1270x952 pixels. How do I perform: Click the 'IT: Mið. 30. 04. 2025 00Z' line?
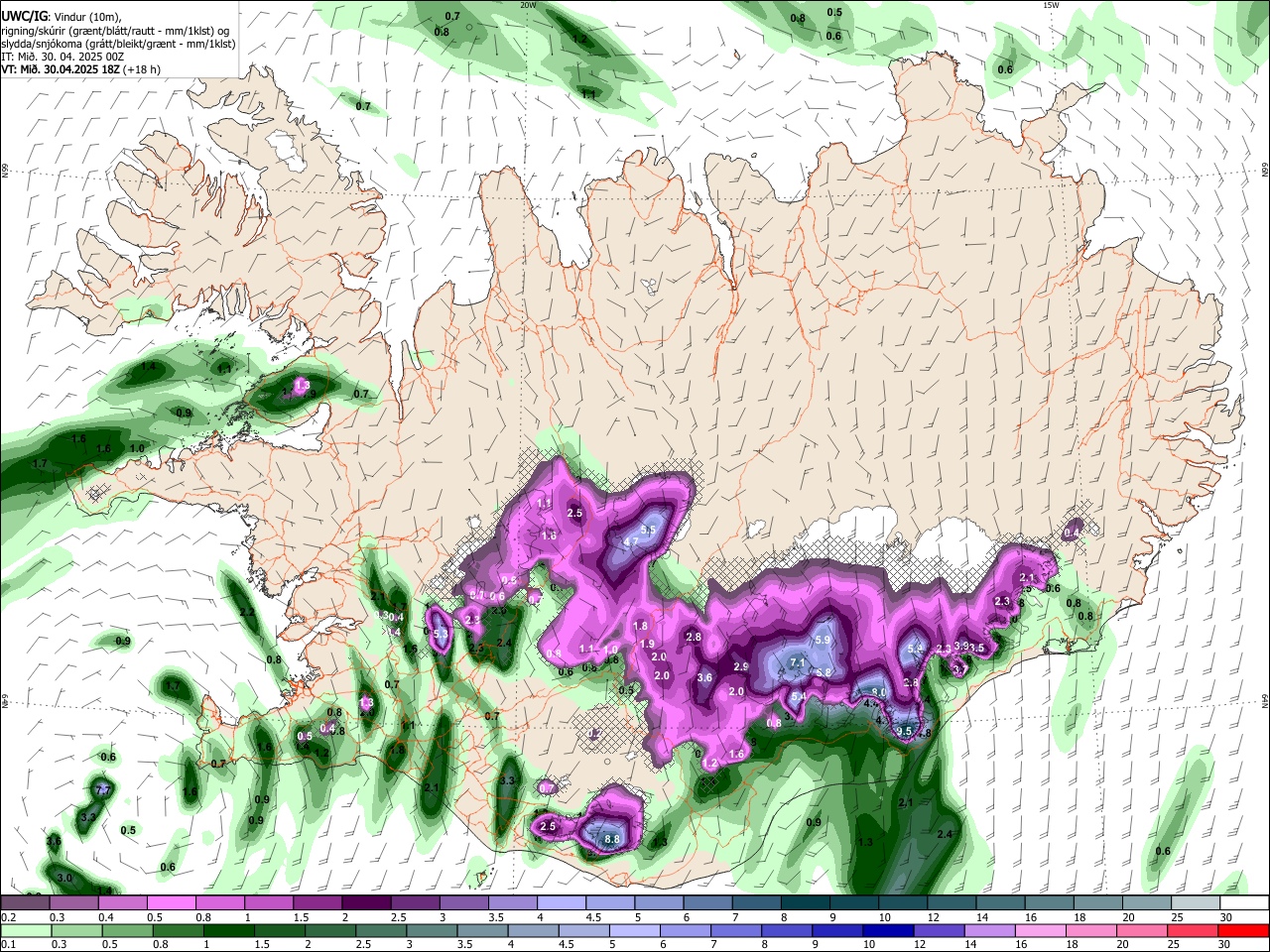(x=63, y=57)
